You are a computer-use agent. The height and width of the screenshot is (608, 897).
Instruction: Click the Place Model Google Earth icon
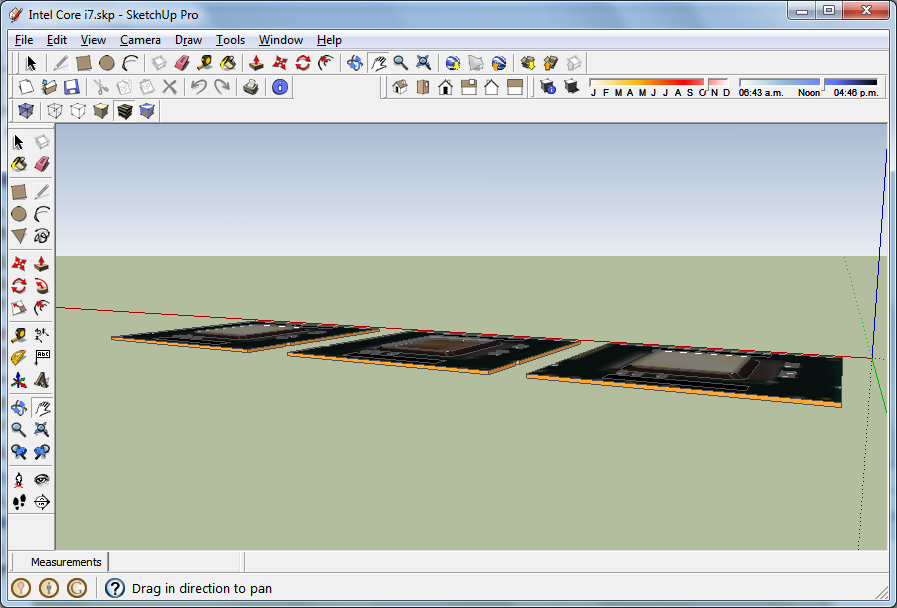499,63
